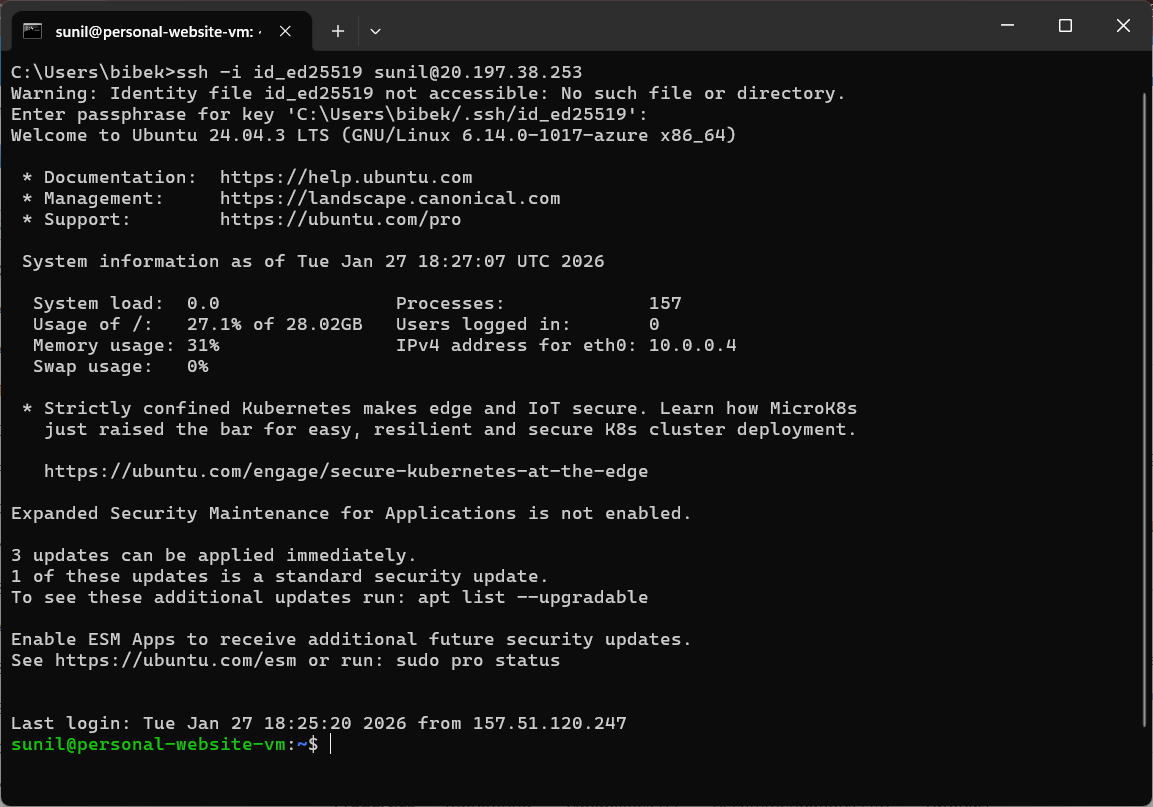Maximize the terminal window
1153x807 pixels.
[x=1065, y=26]
